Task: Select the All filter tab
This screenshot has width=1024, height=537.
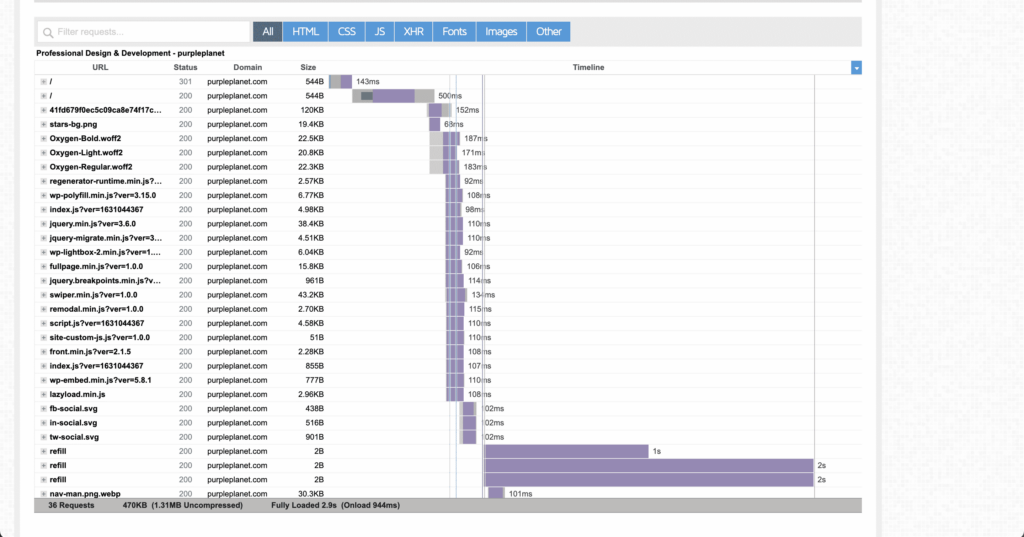Action: click(267, 32)
